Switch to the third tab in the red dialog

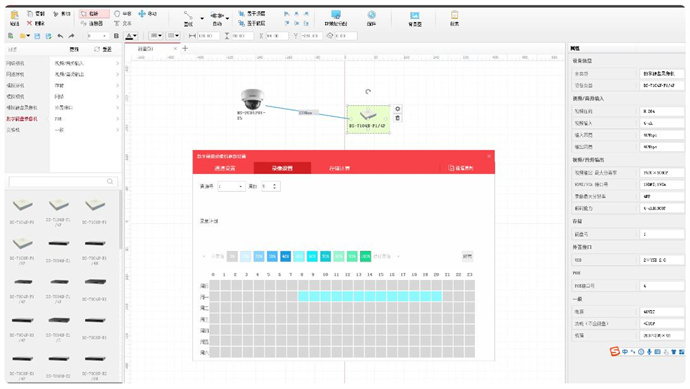tap(339, 168)
